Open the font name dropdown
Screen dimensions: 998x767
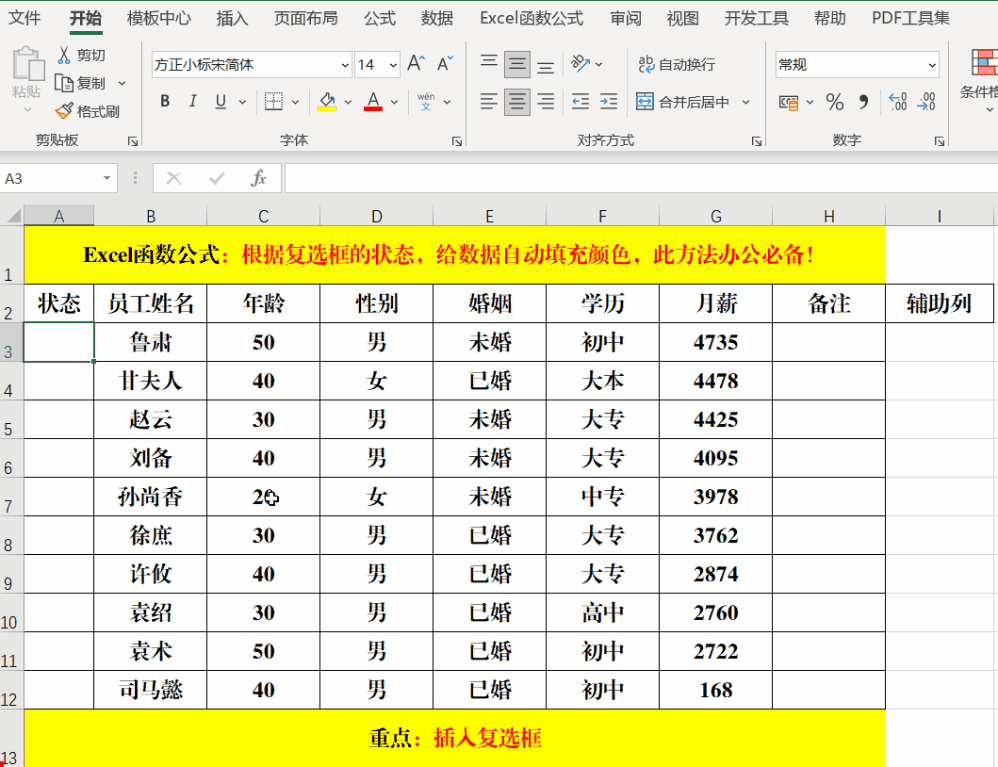344,64
